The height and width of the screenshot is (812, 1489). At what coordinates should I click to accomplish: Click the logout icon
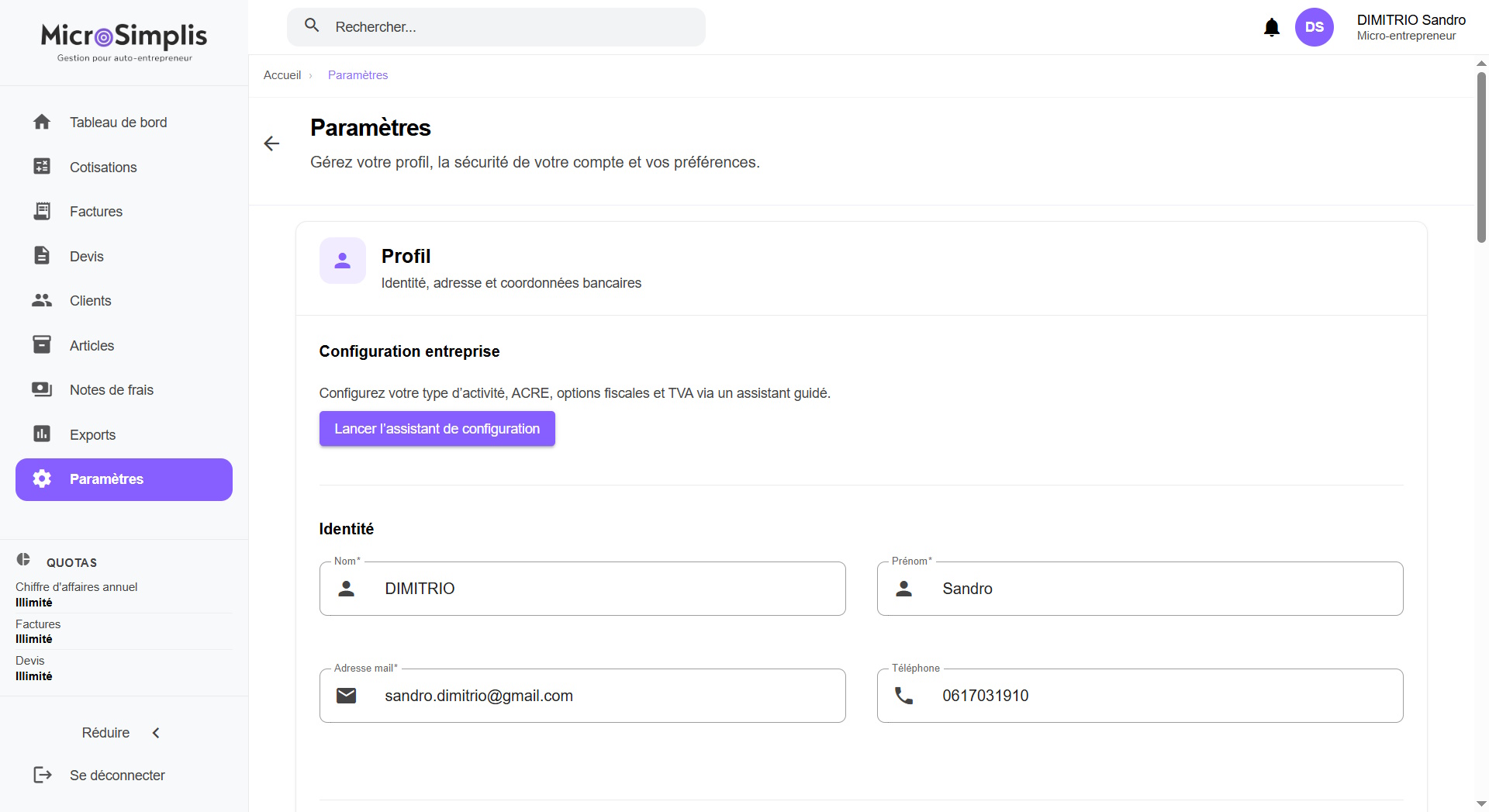[42, 775]
